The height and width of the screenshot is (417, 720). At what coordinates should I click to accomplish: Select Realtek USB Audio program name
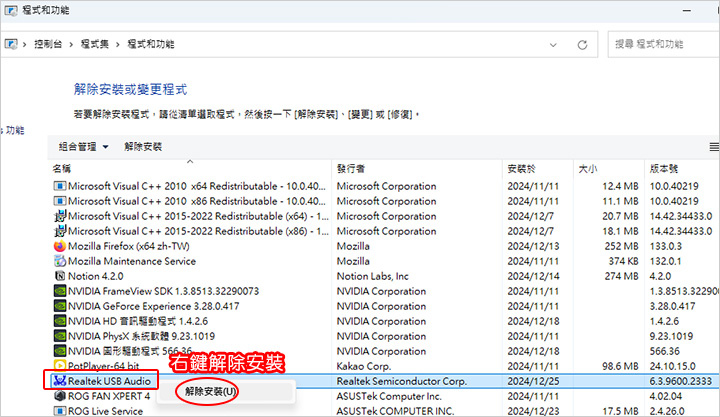click(109, 381)
